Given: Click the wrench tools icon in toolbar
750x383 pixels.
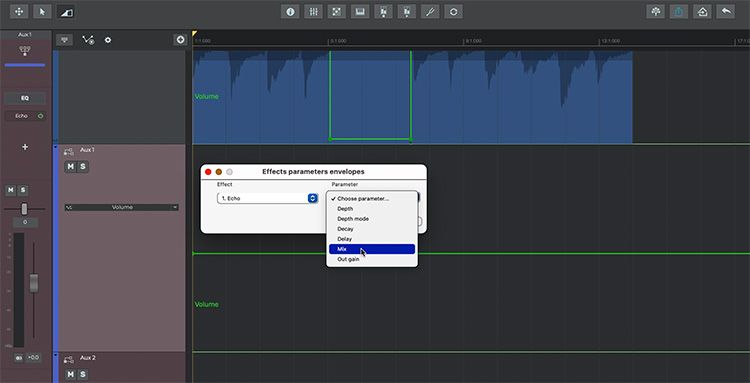Looking at the screenshot, I should pos(430,11).
